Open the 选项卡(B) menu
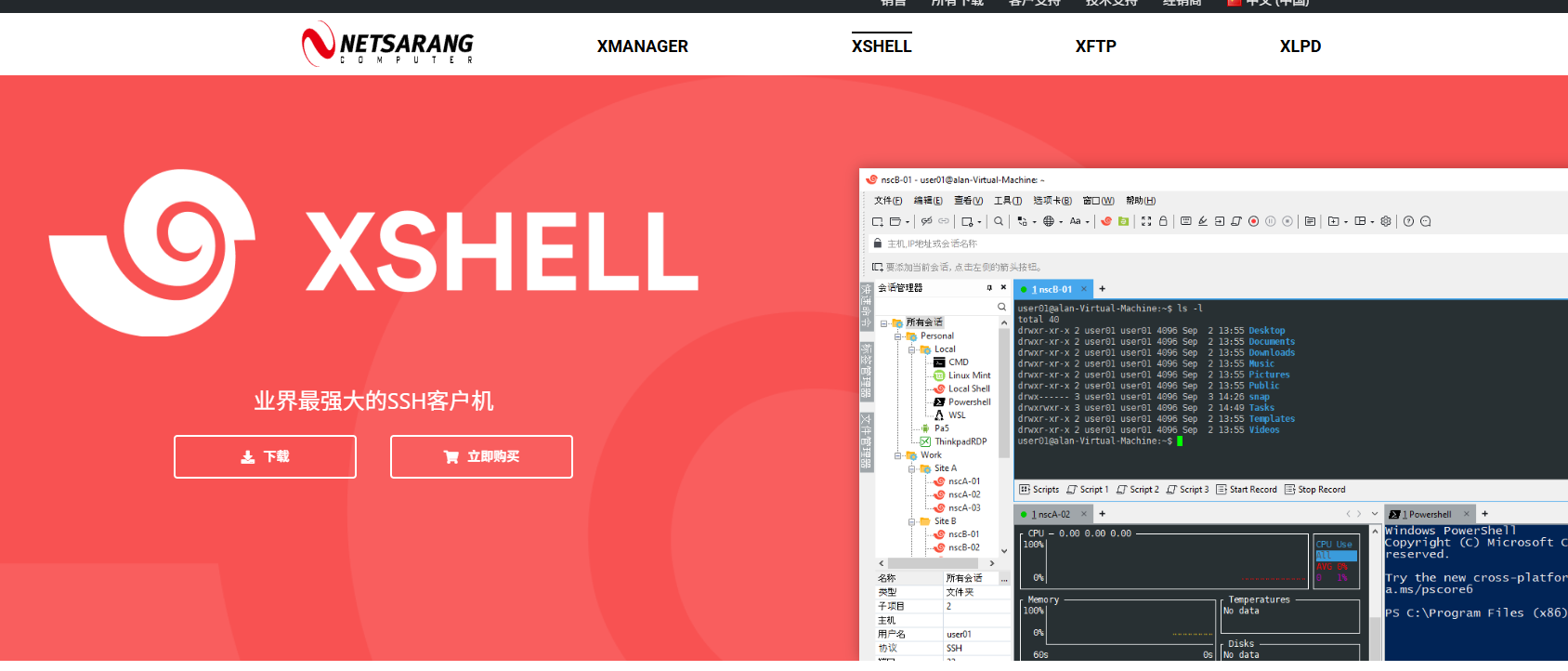The image size is (1568, 671). click(1052, 201)
